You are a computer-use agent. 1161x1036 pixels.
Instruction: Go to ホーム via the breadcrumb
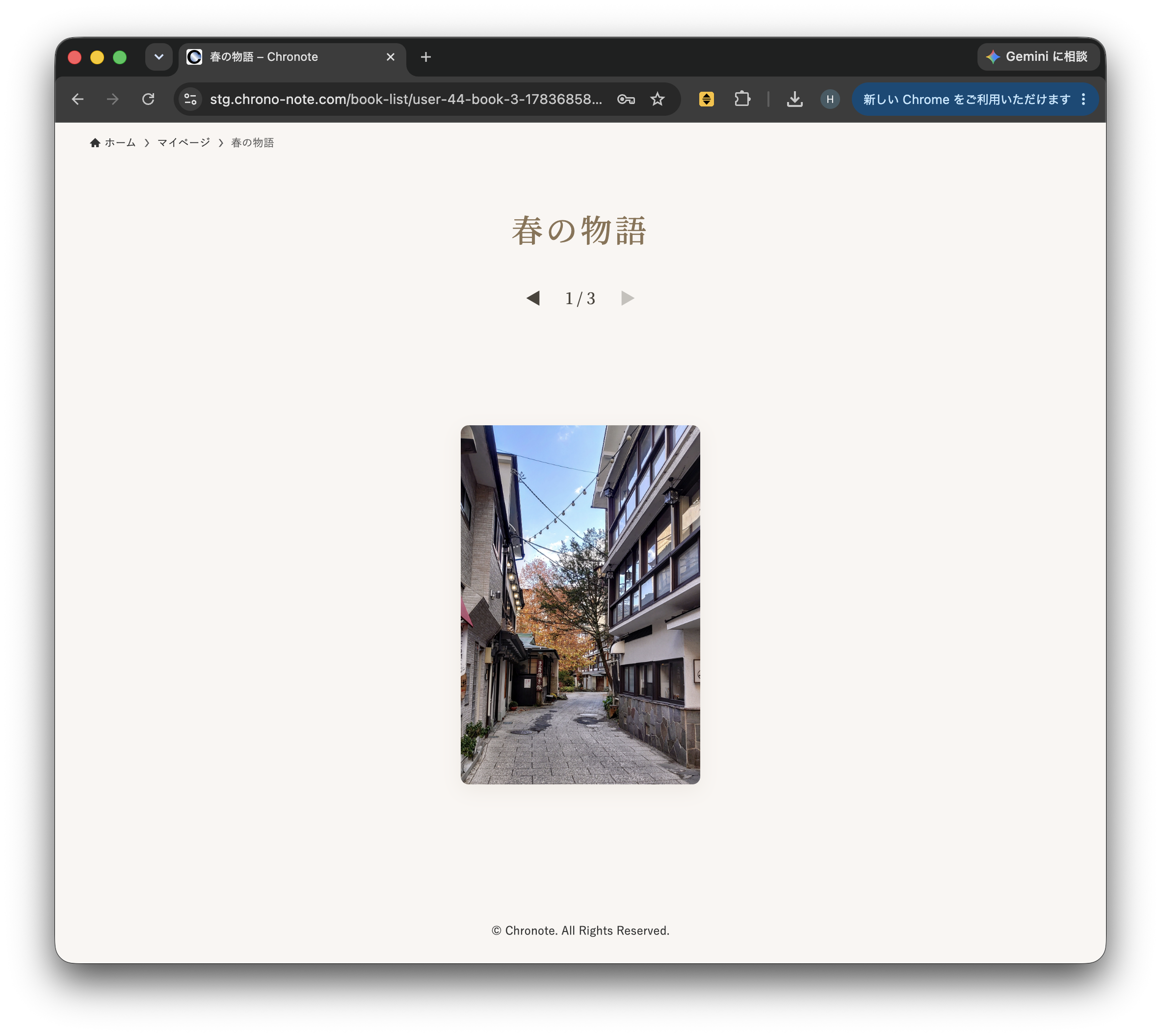(113, 142)
